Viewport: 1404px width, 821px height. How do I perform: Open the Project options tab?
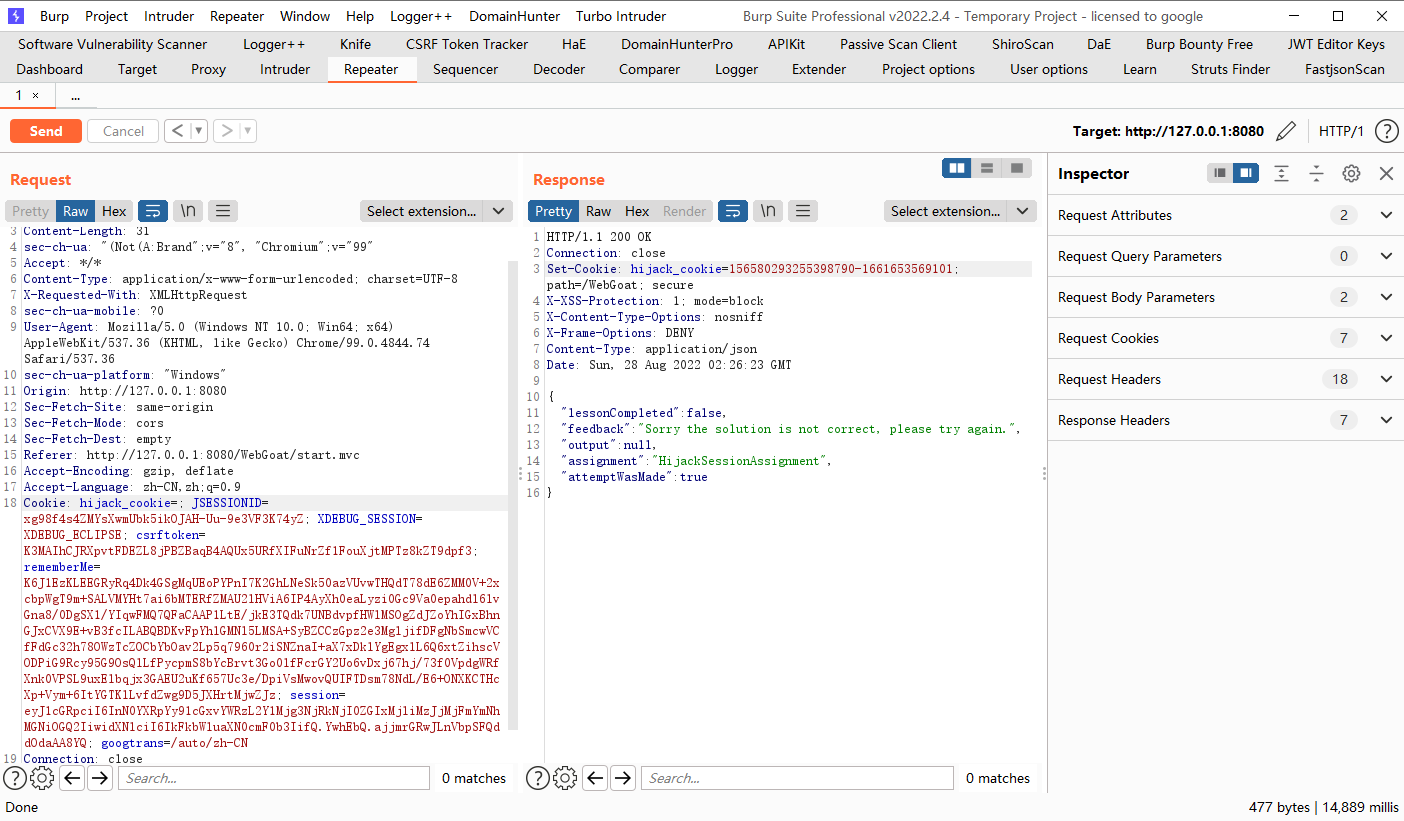point(928,69)
